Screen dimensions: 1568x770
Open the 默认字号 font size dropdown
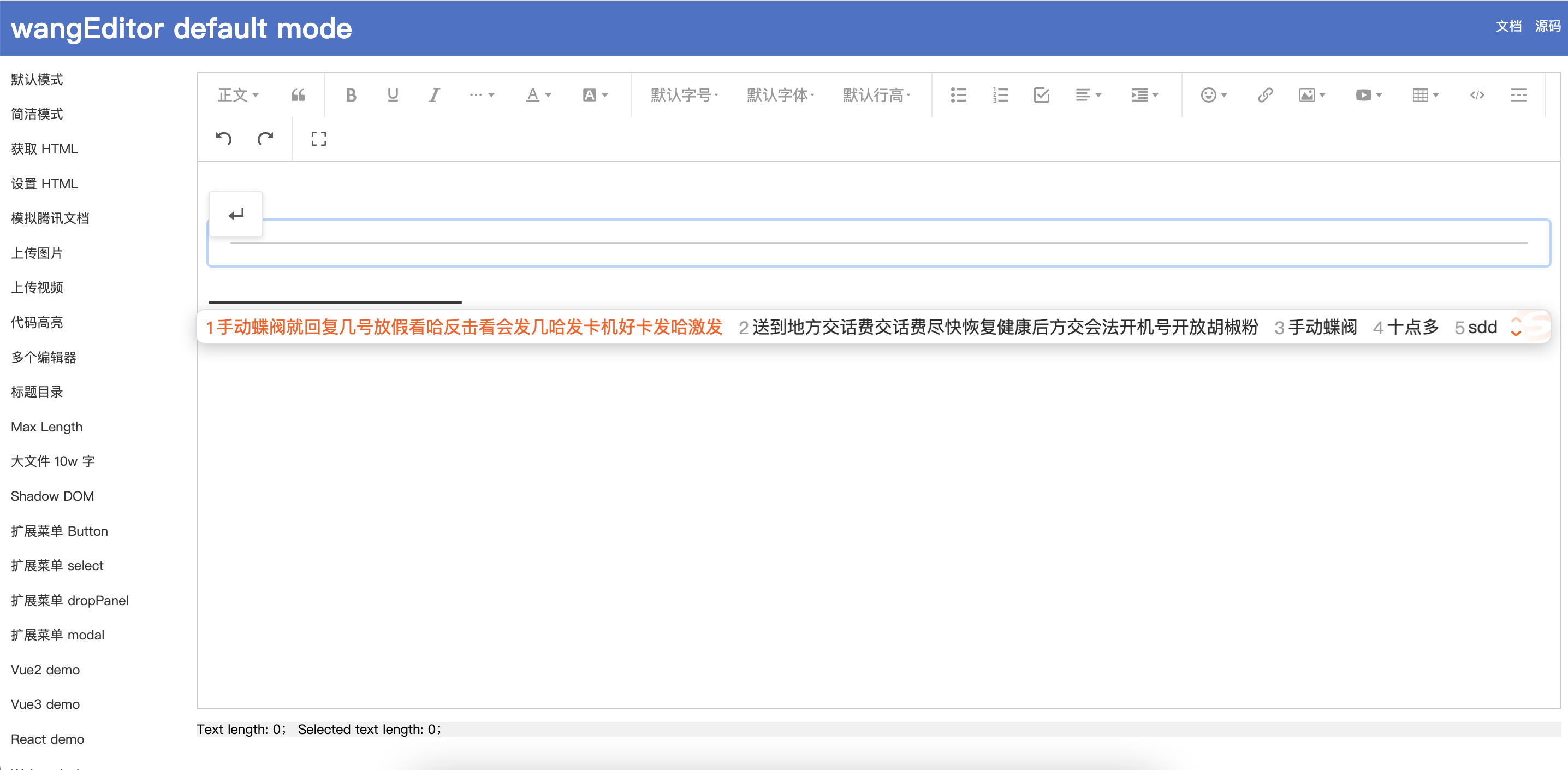click(683, 95)
